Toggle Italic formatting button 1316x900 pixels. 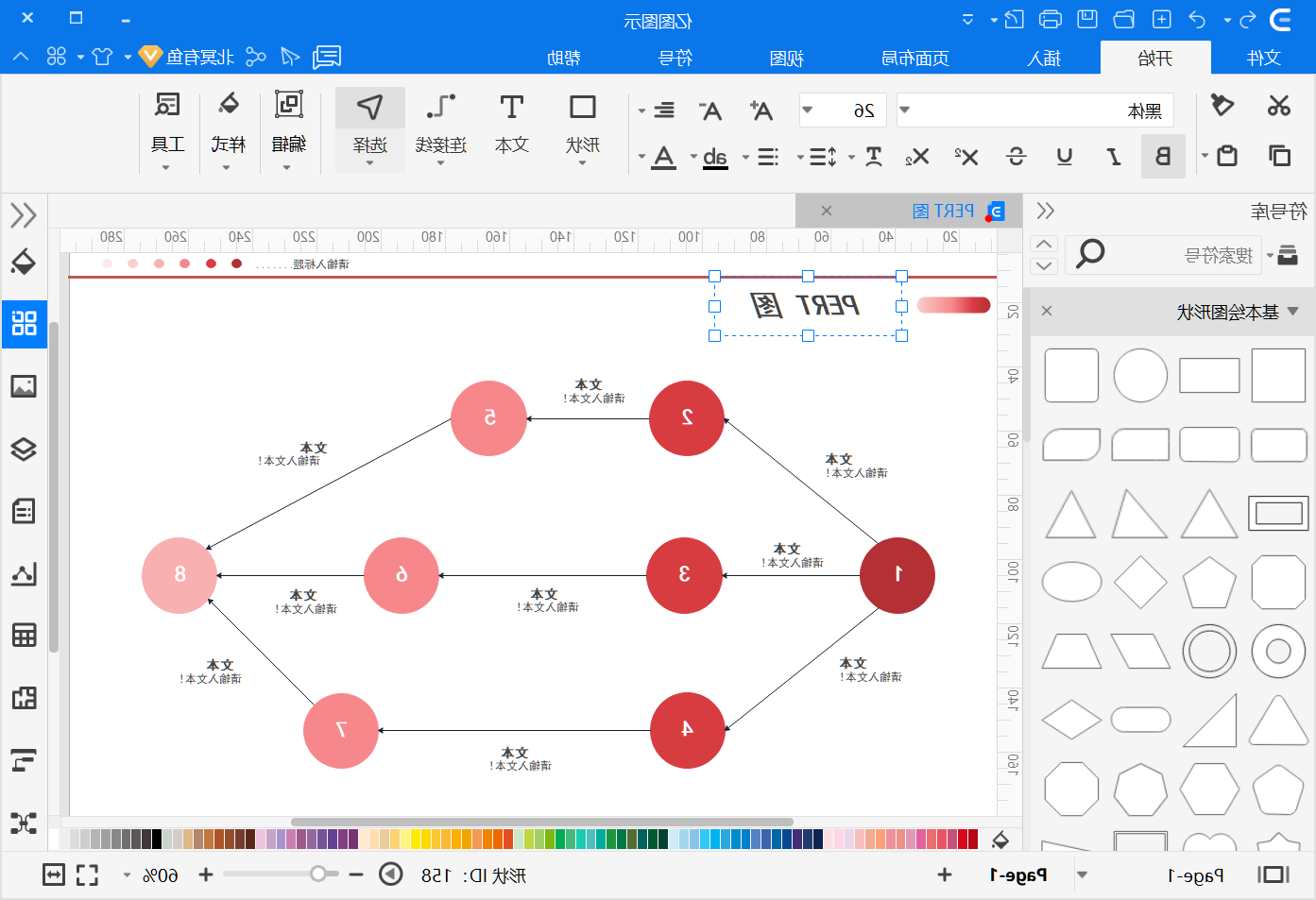(1114, 157)
